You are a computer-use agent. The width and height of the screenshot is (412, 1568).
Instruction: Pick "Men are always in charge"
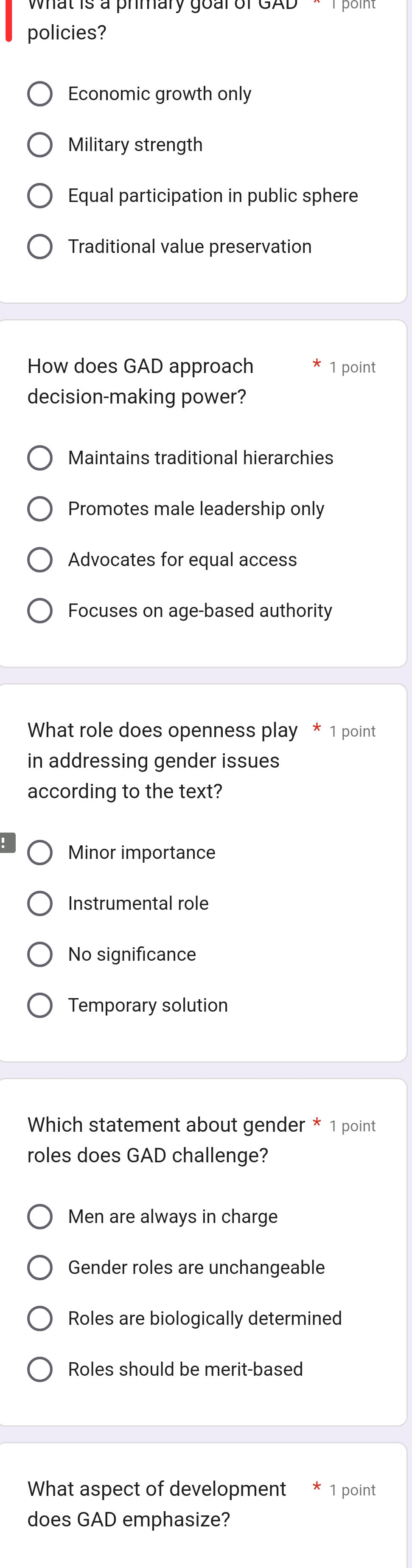tap(41, 1217)
